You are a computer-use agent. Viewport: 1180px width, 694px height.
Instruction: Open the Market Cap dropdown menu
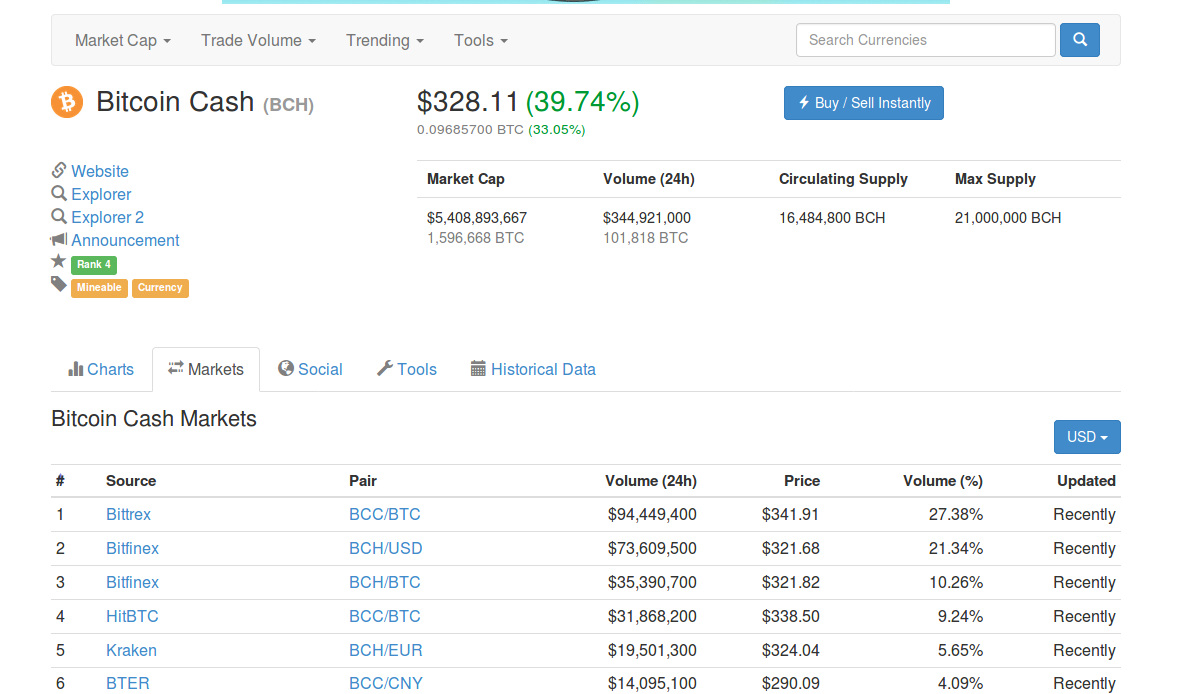(123, 41)
